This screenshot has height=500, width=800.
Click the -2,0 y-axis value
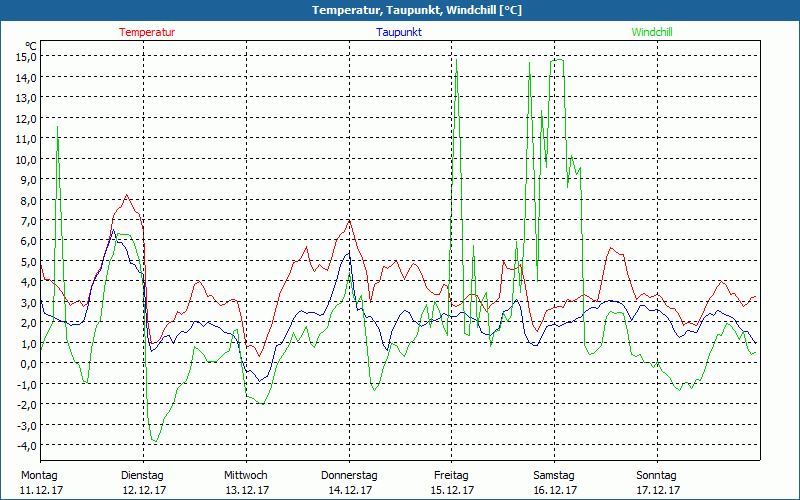[x=27, y=405]
